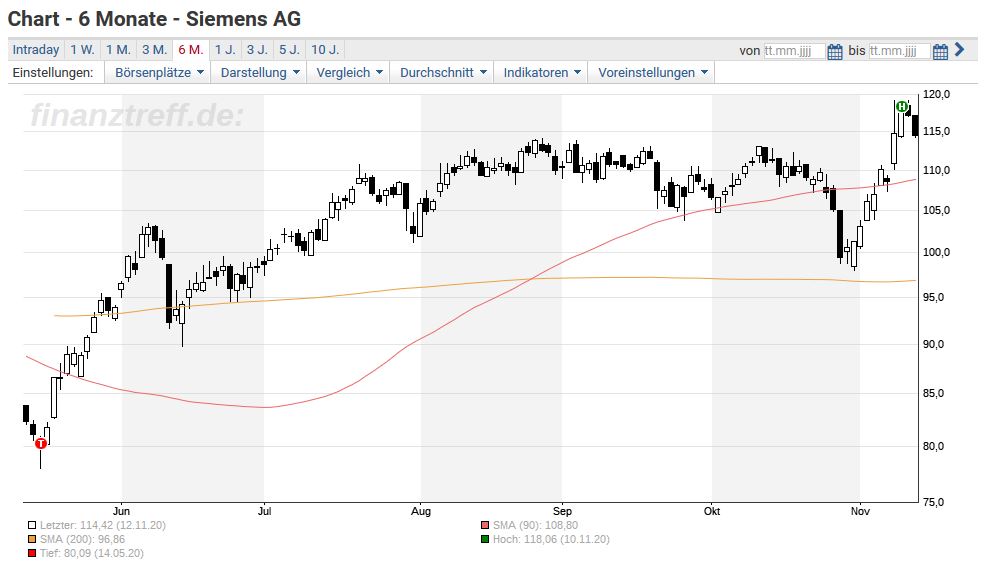Click the 'Einstellungen:' label
990x564 pixels.
(53, 73)
